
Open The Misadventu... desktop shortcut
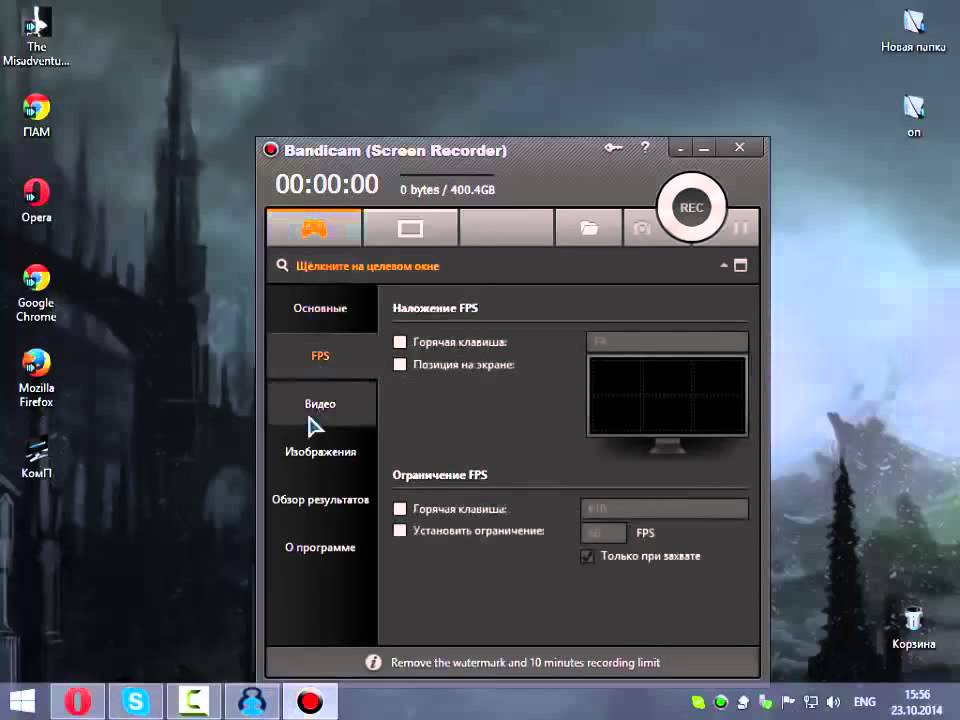coord(36,36)
